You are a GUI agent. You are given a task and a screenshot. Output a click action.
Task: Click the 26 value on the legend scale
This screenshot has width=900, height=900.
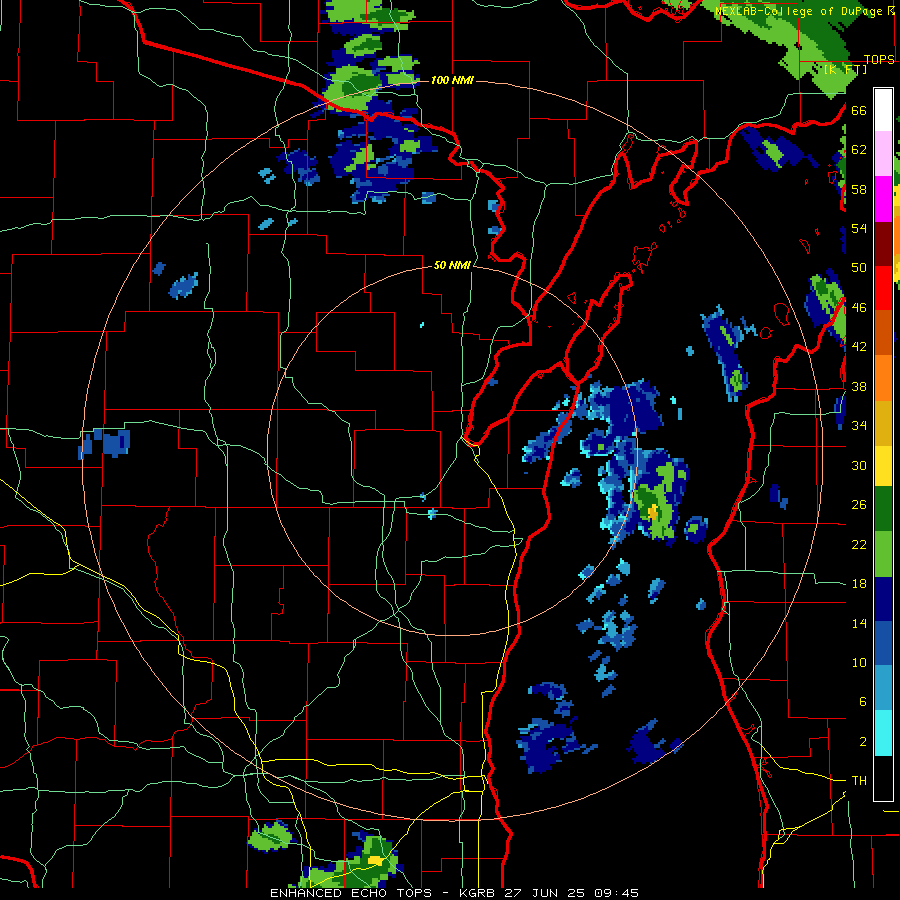point(859,505)
